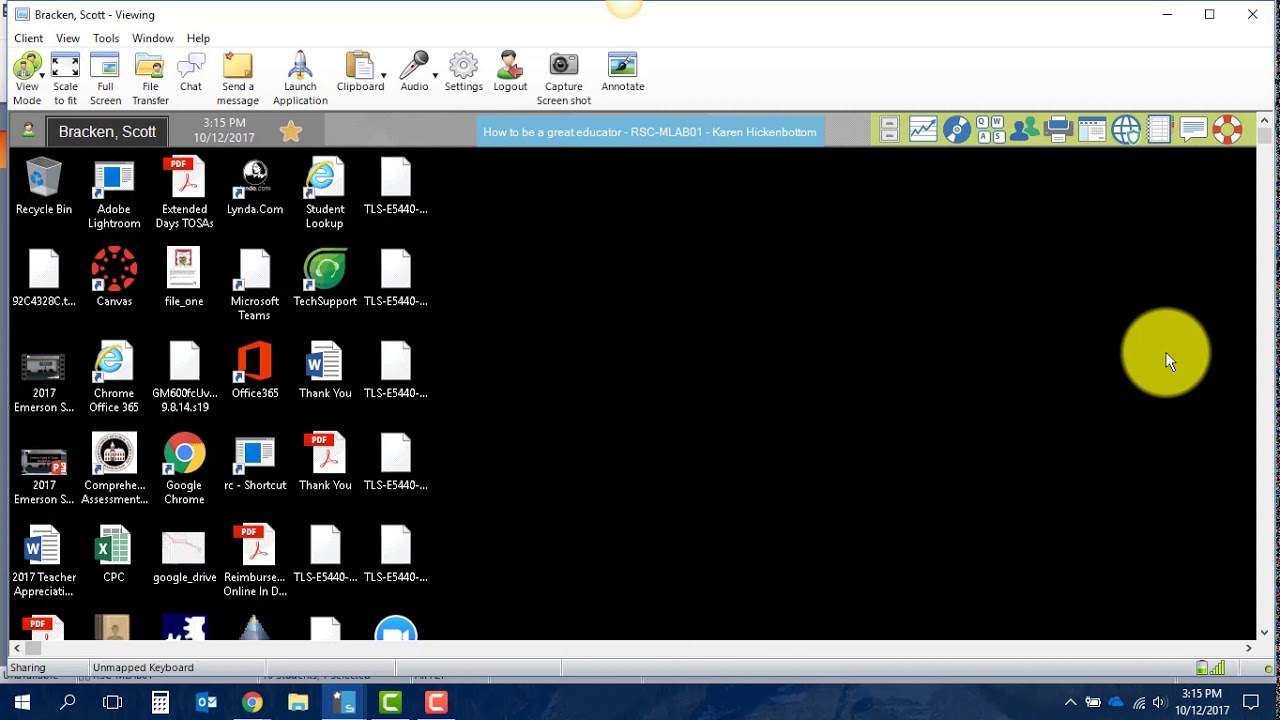Click Scale to fit
Screen dimensions: 1280x720
(x=65, y=79)
